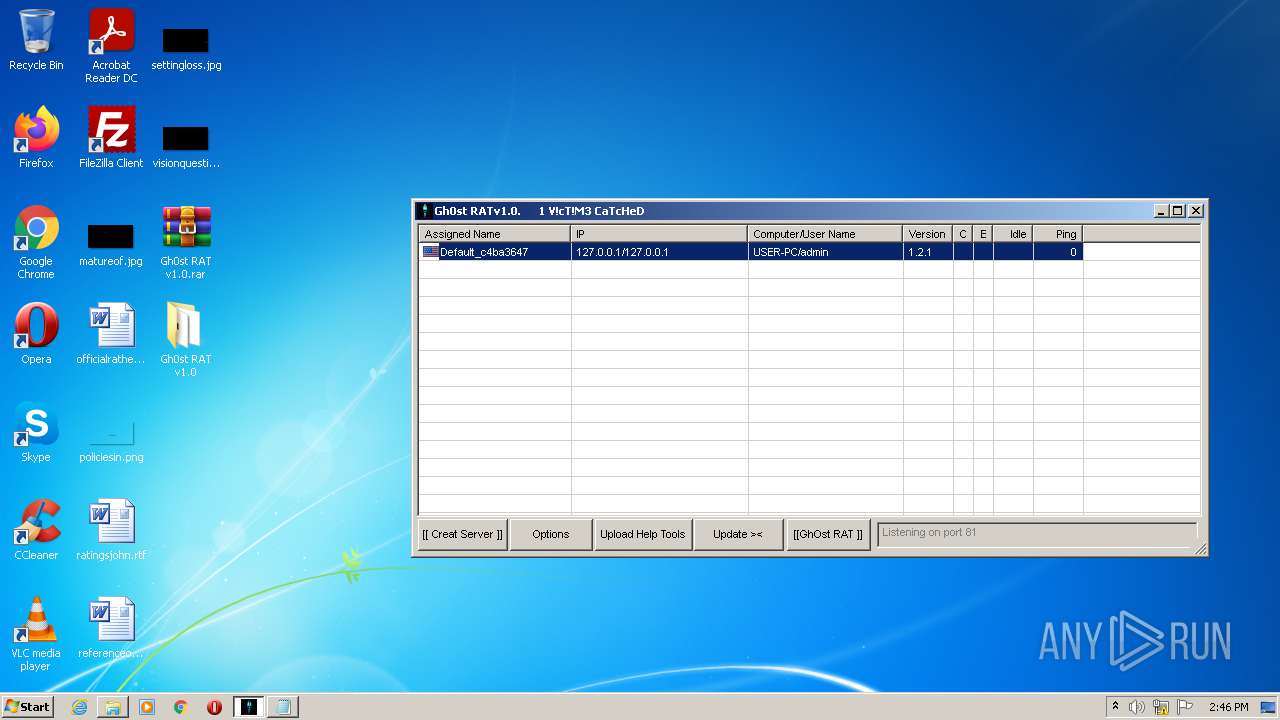Click the 127.0.0.1/127.0.0.1 IP cell

coord(660,252)
